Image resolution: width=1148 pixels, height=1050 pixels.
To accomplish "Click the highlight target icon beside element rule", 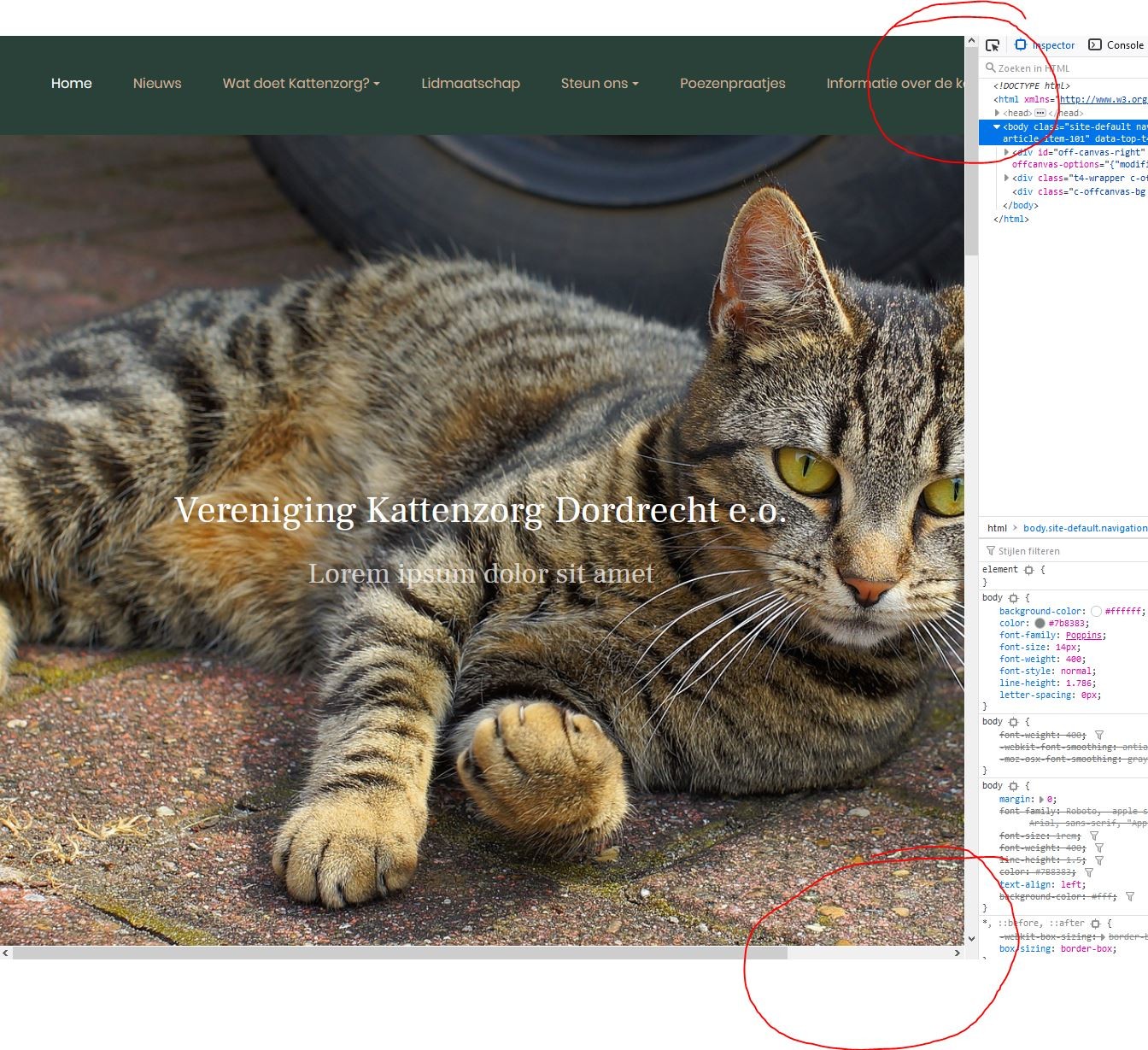I will pos(1029,570).
